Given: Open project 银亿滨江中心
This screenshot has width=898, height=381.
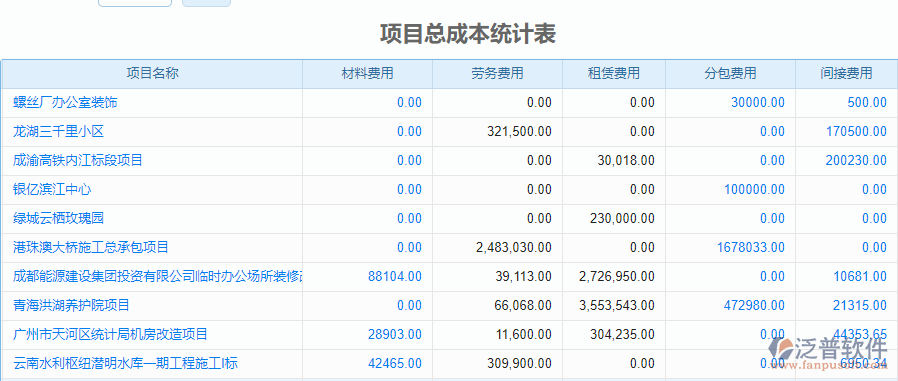Looking at the screenshot, I should click(52, 190).
